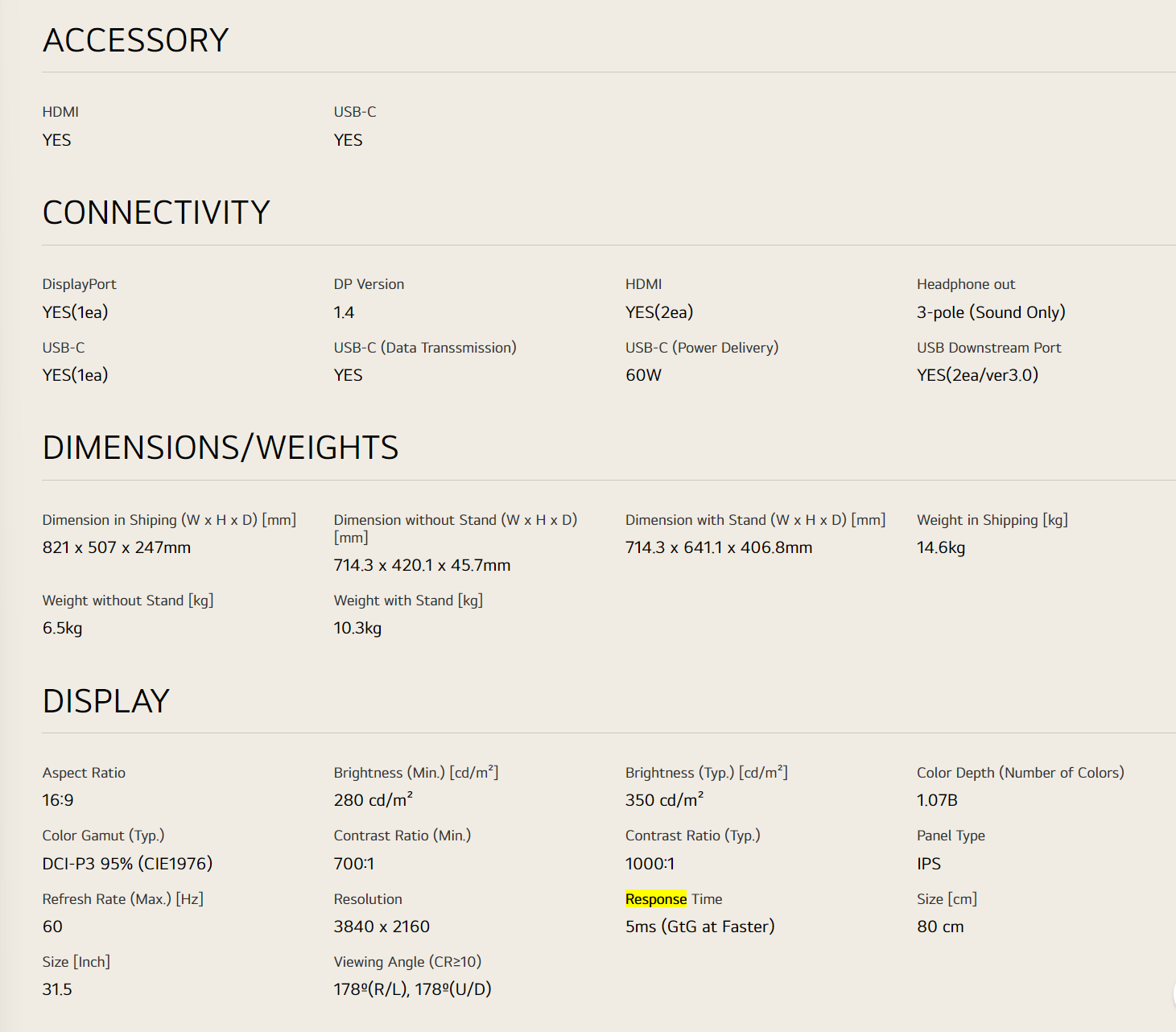Select the contrast ratio "700:1"
The width and height of the screenshot is (1176, 1032).
coord(354,864)
